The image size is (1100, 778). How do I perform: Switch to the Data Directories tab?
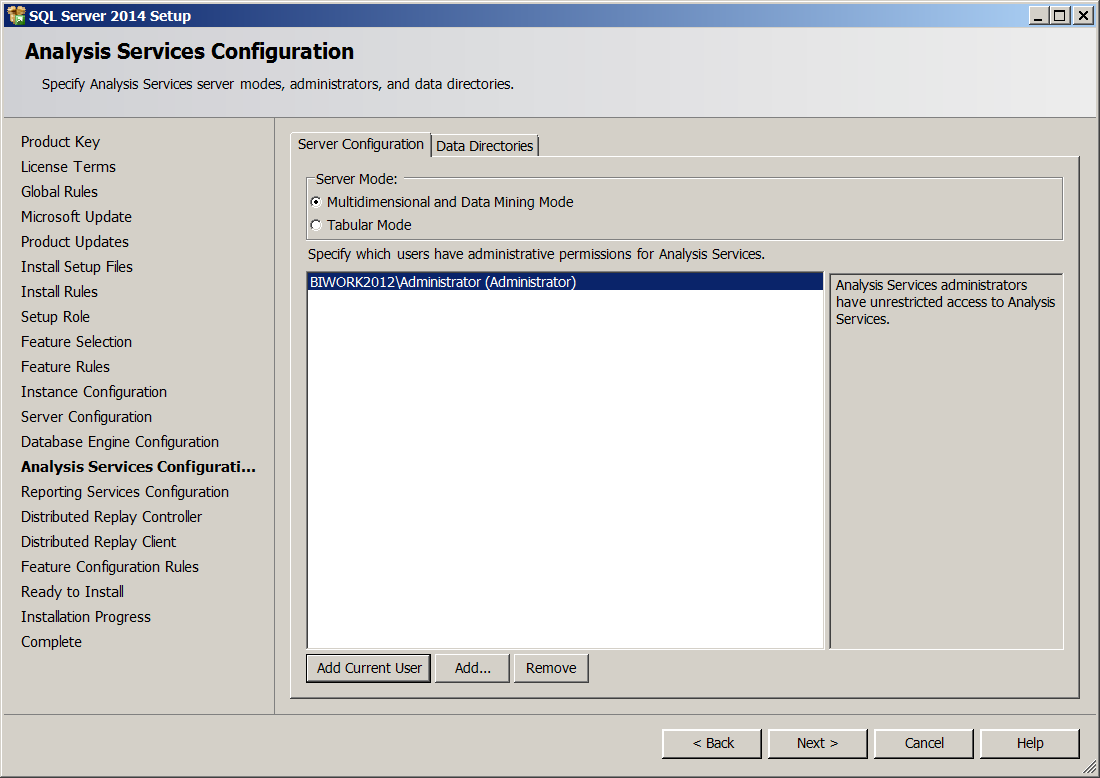tap(485, 146)
